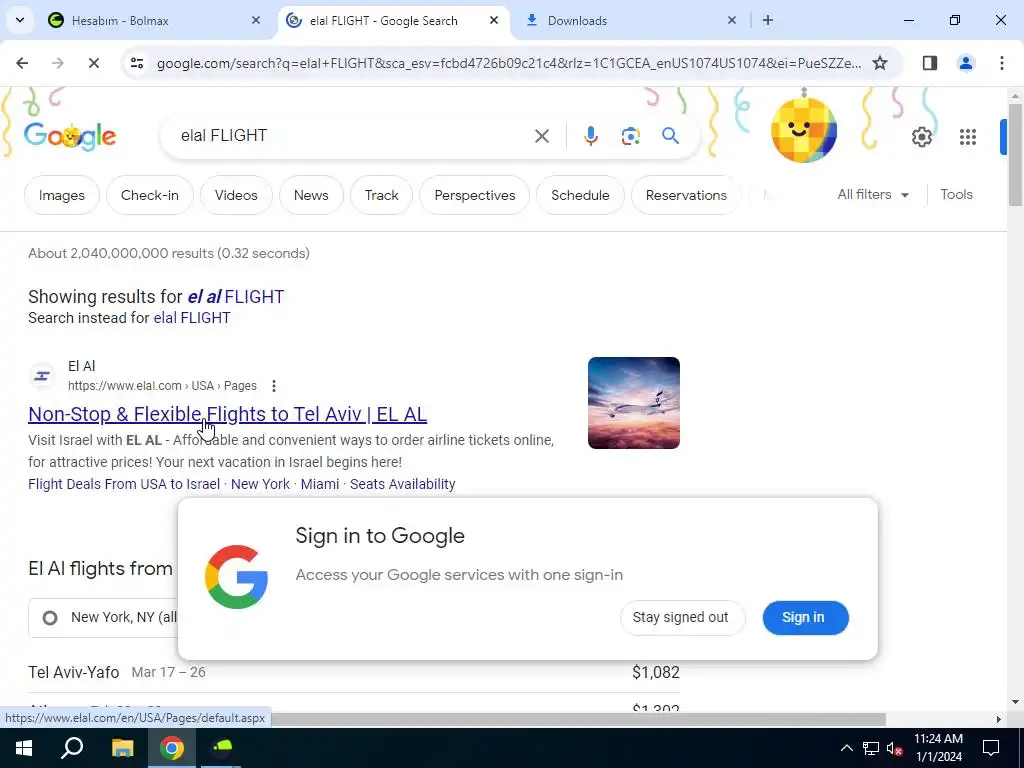1024x768 pixels.
Task: Go back with the browser back arrow
Action: point(22,63)
